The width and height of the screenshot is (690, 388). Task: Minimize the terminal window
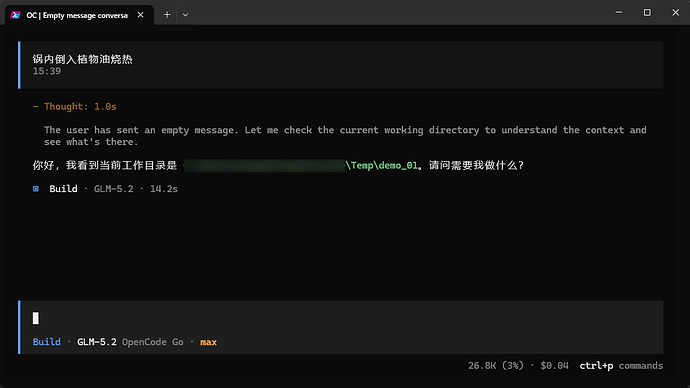619,12
